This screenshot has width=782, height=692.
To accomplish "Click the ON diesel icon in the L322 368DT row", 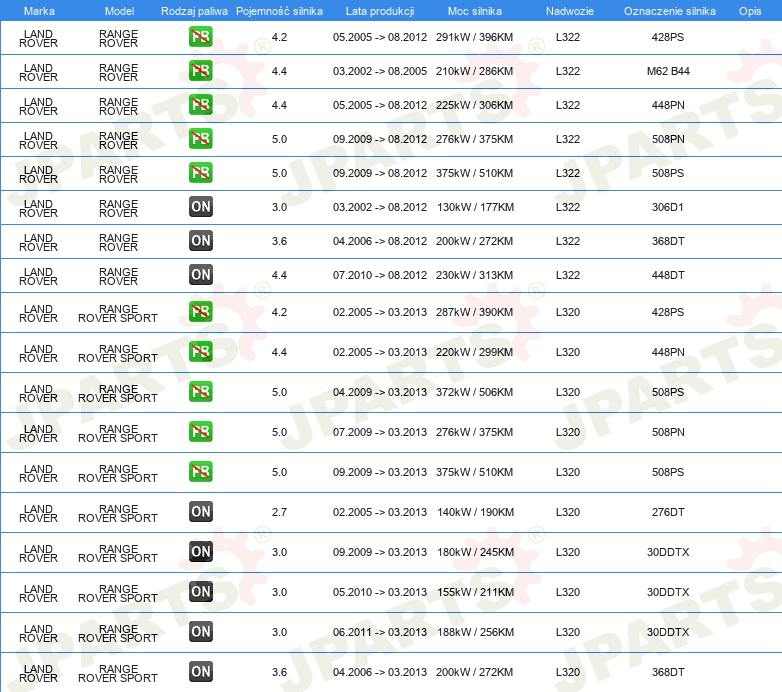I will (200, 241).
